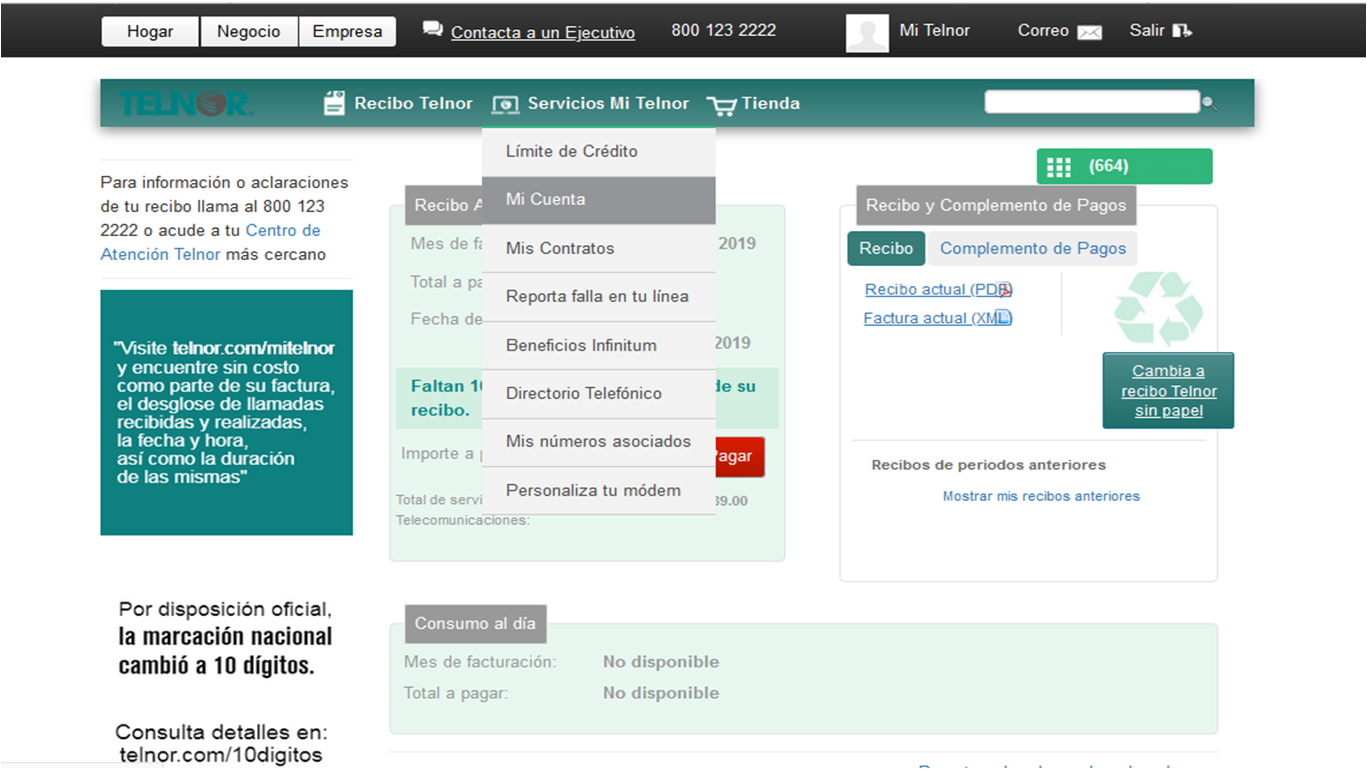Click the 800 123 2222 phone number
Screen dimensions: 1367x769
point(724,30)
